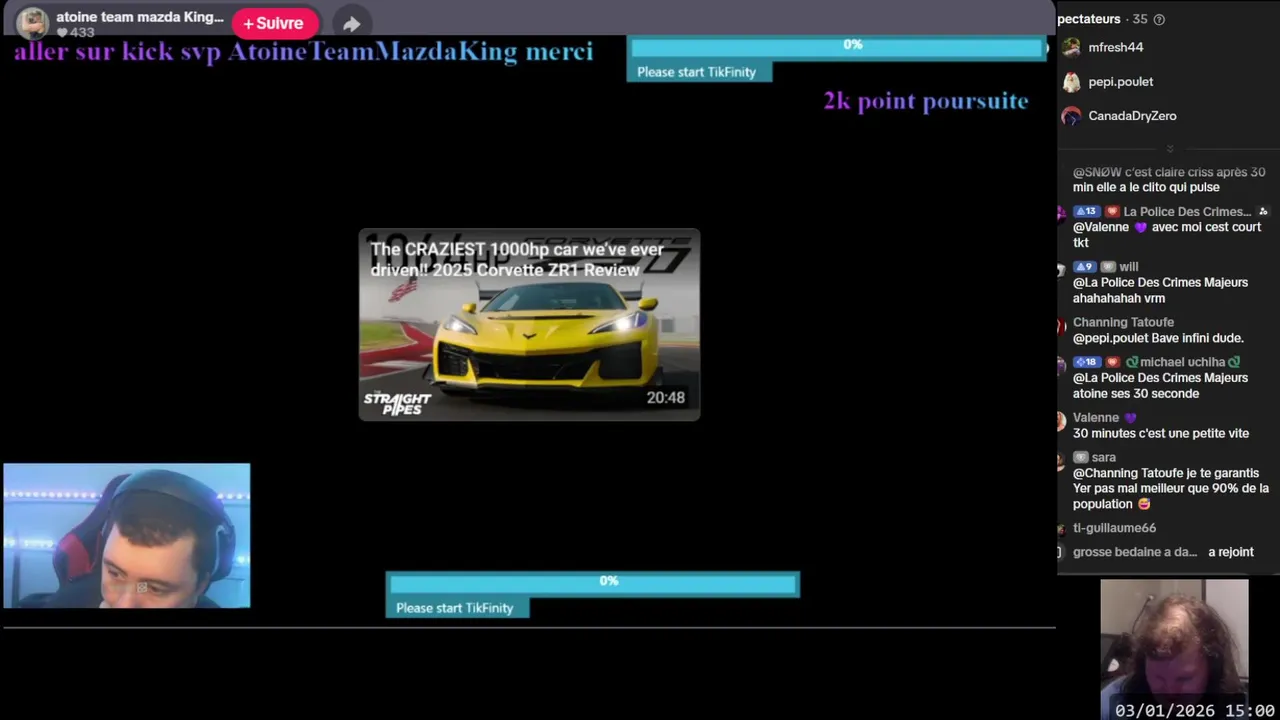Image resolution: width=1280 pixels, height=720 pixels.
Task: Click the level 18 badge beside michael uchiha
Action: pos(1086,362)
